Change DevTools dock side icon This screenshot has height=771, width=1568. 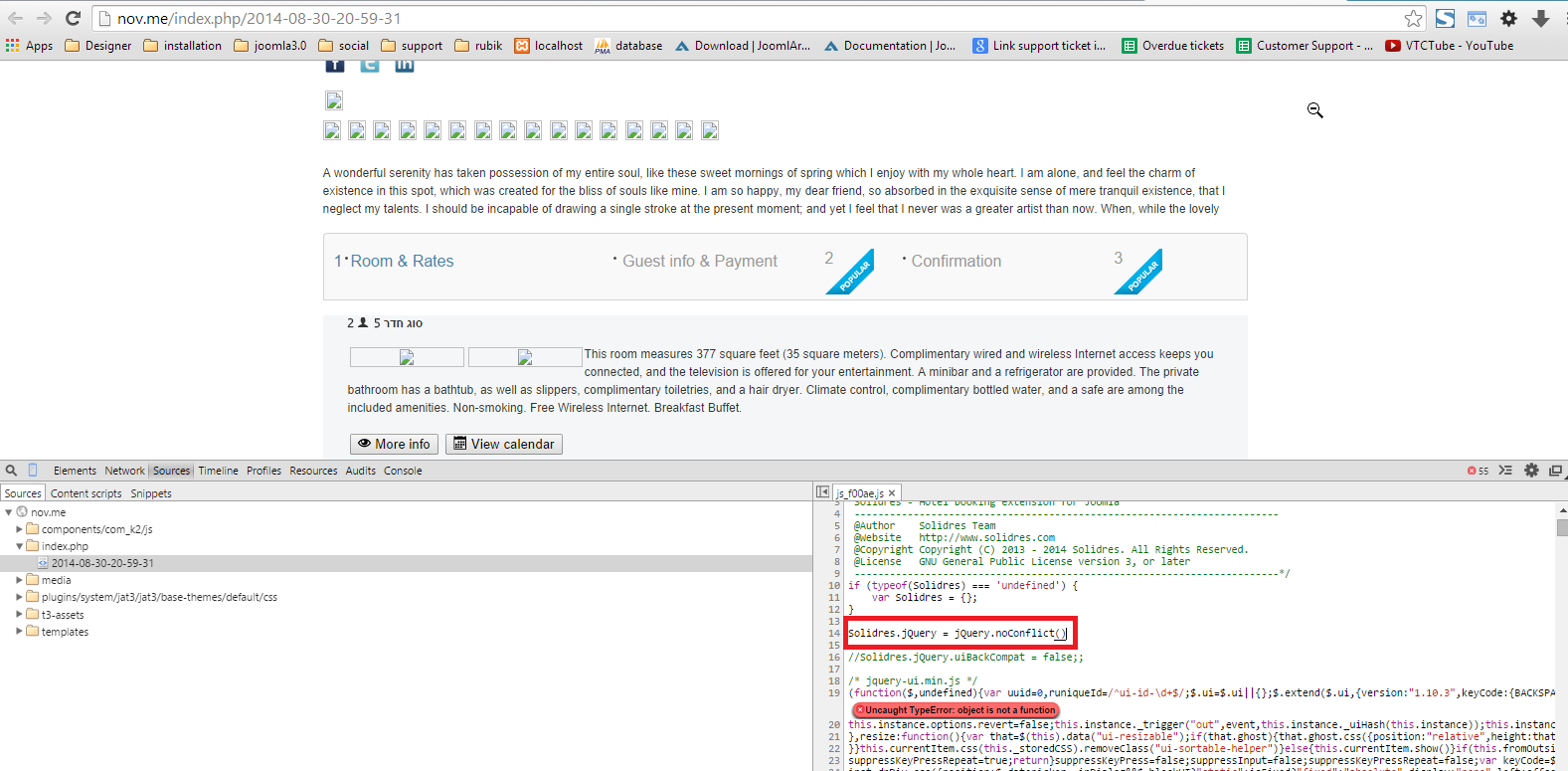coord(1555,471)
